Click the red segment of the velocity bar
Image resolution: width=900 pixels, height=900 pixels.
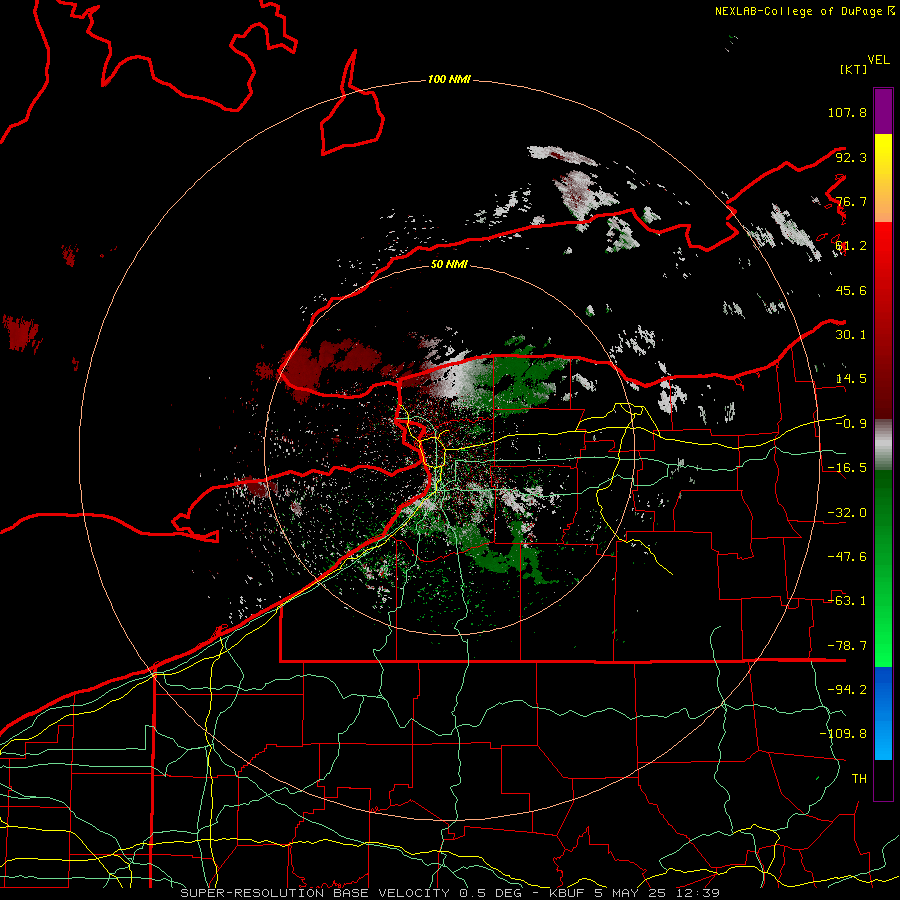click(883, 320)
